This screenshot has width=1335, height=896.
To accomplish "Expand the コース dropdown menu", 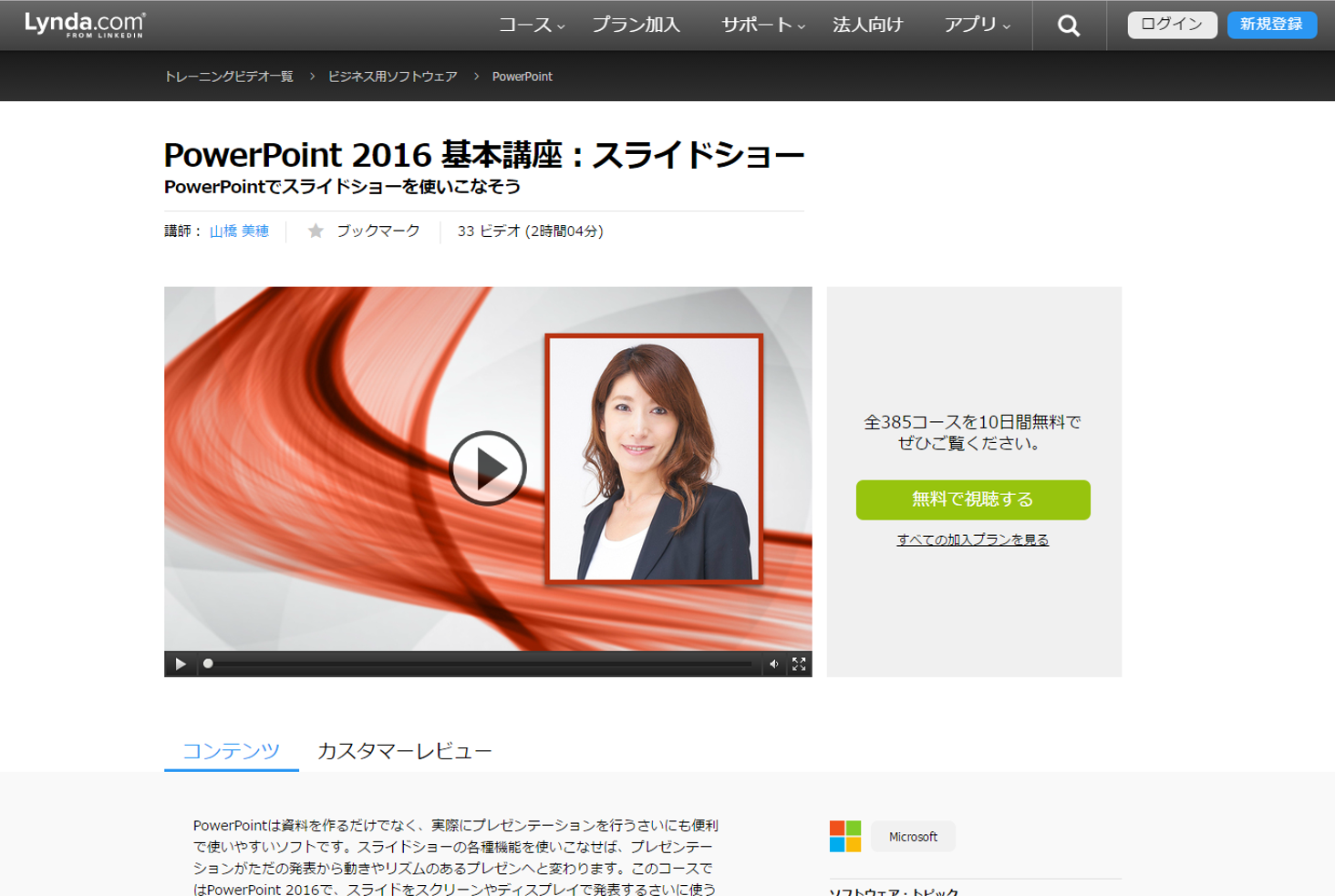I will tap(532, 26).
